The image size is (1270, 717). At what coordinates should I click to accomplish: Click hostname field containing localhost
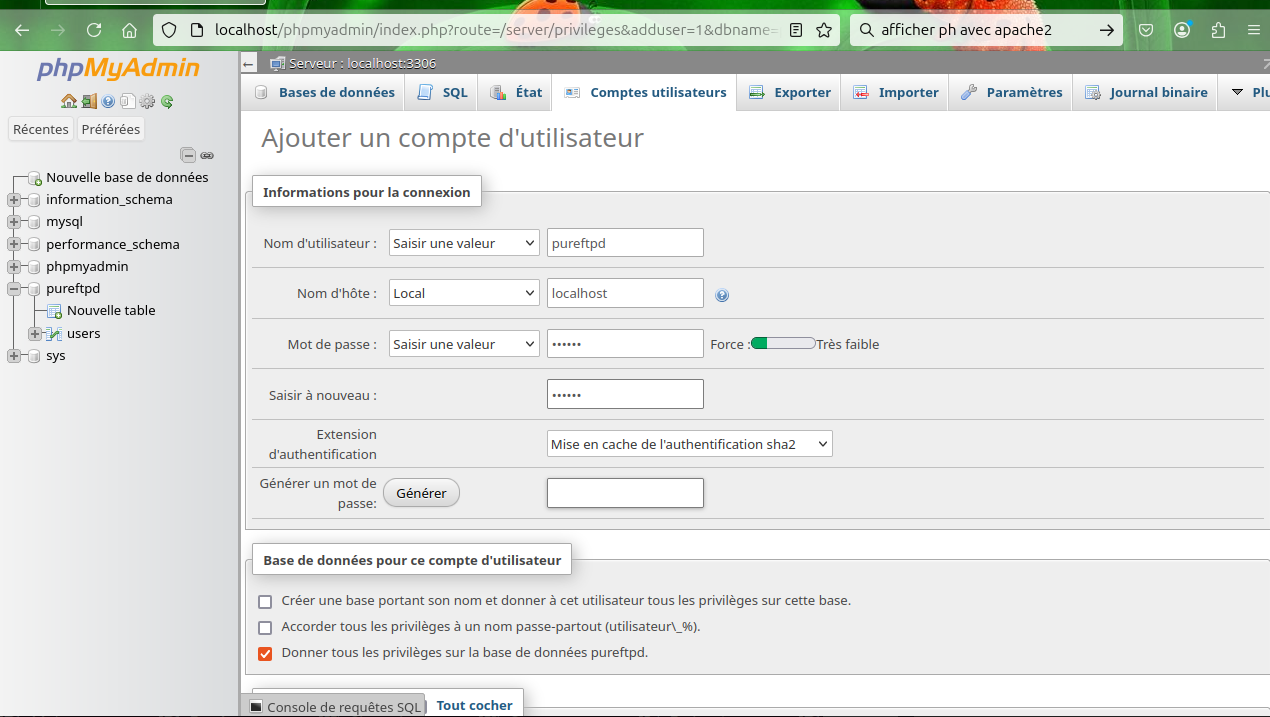pos(625,293)
